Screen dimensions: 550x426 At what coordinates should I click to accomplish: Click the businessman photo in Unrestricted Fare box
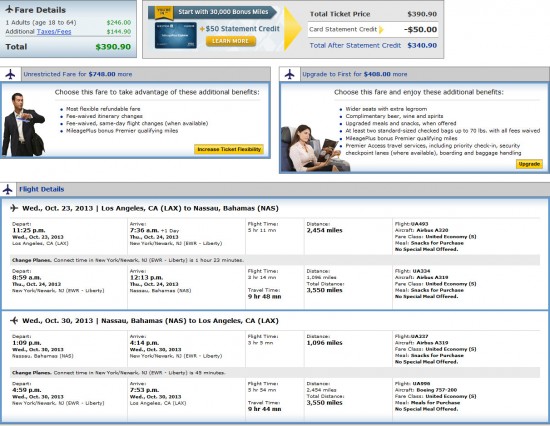coord(23,124)
